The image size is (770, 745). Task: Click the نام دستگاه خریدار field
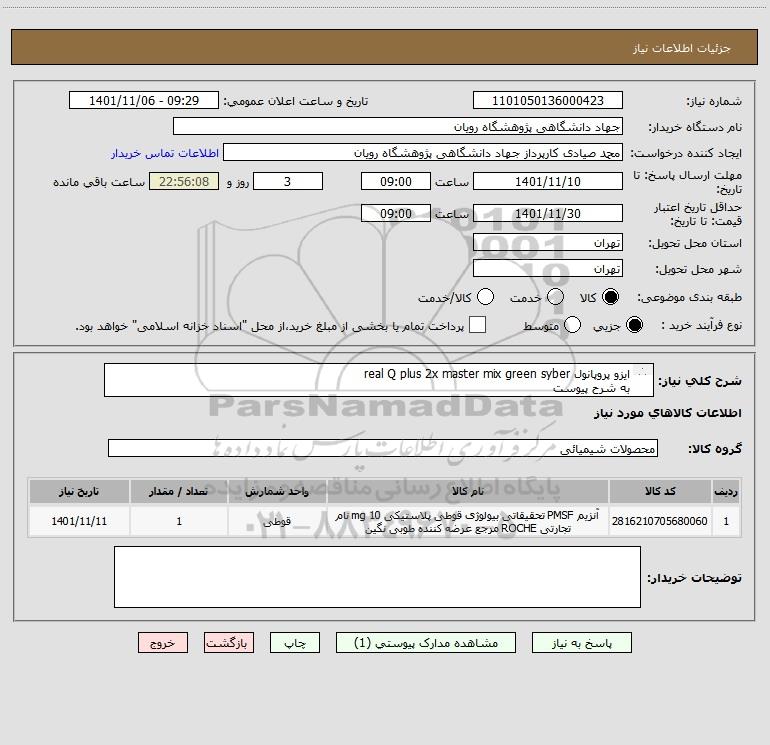(398, 127)
